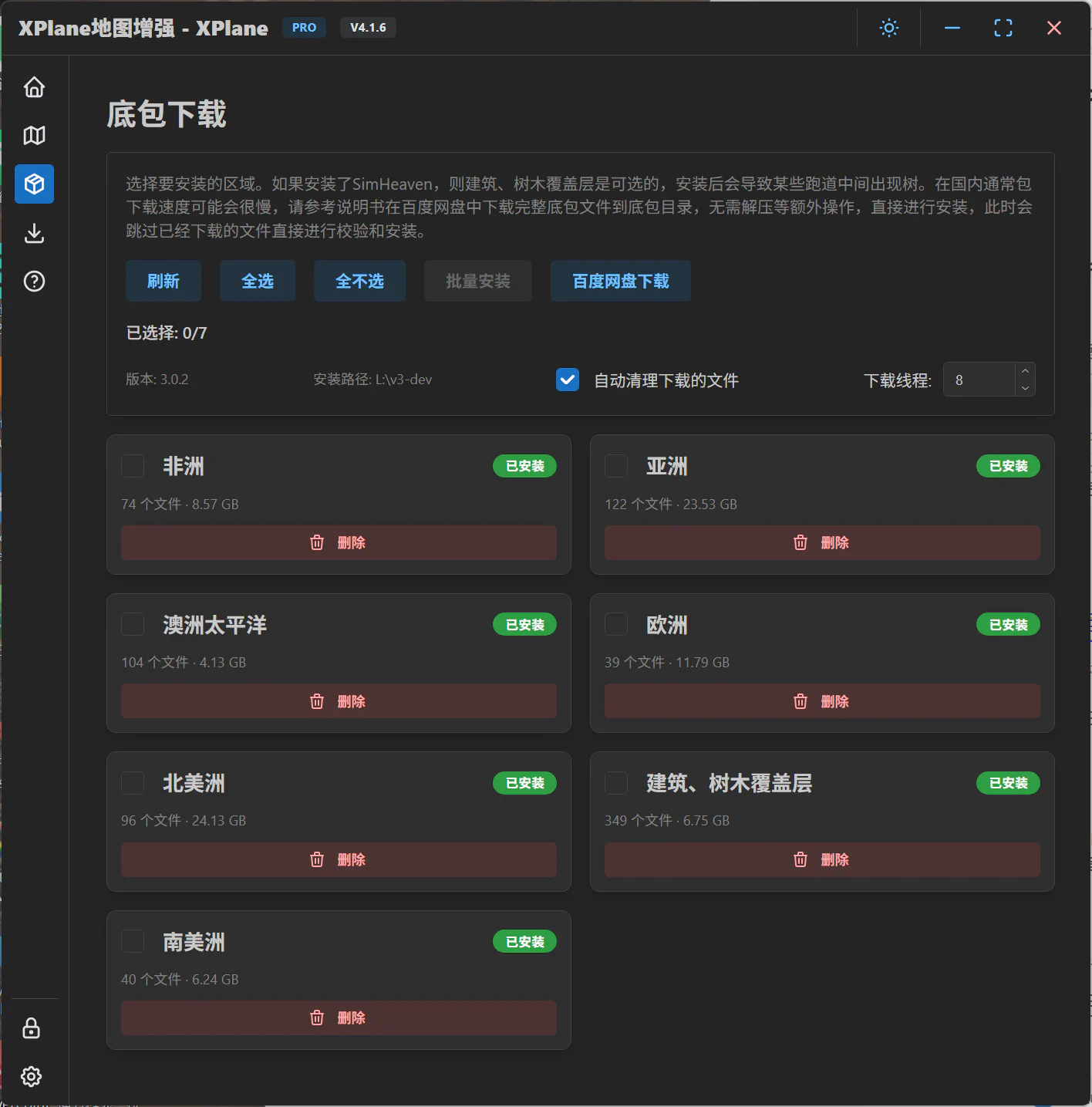The height and width of the screenshot is (1107, 1092).
Task: Open the map view in sidebar
Action: pos(34,135)
